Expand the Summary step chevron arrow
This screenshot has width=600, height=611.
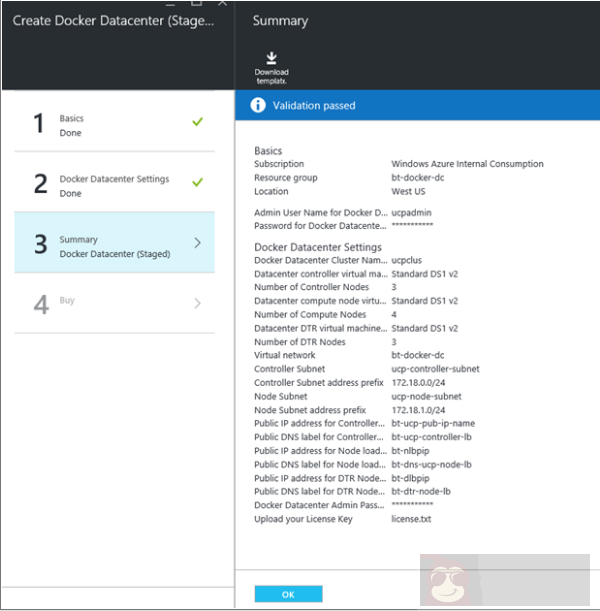(x=197, y=243)
